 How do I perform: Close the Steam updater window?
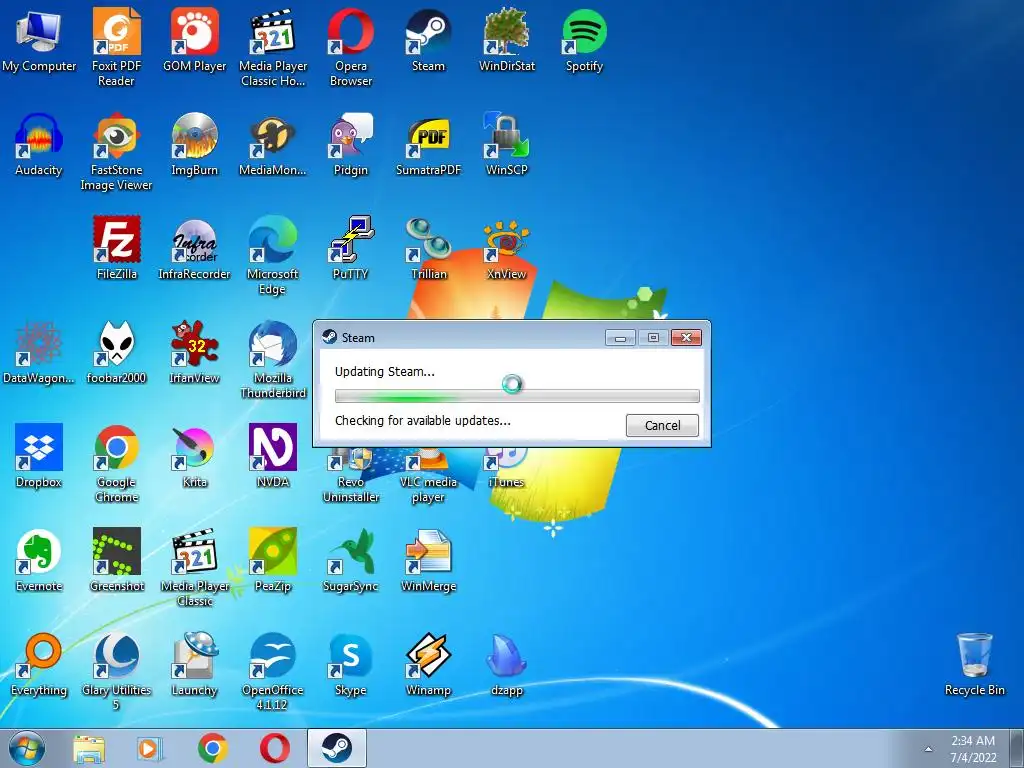point(686,337)
